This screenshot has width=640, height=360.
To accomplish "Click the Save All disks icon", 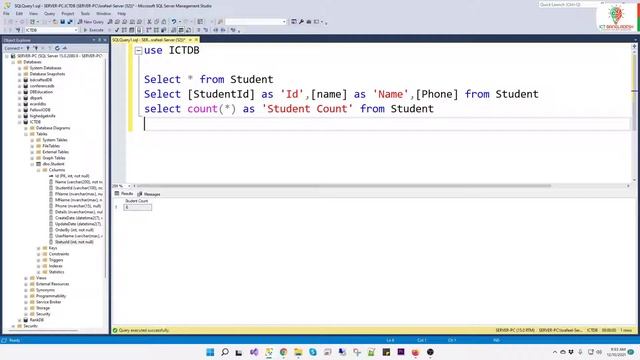I will click(x=70, y=22).
